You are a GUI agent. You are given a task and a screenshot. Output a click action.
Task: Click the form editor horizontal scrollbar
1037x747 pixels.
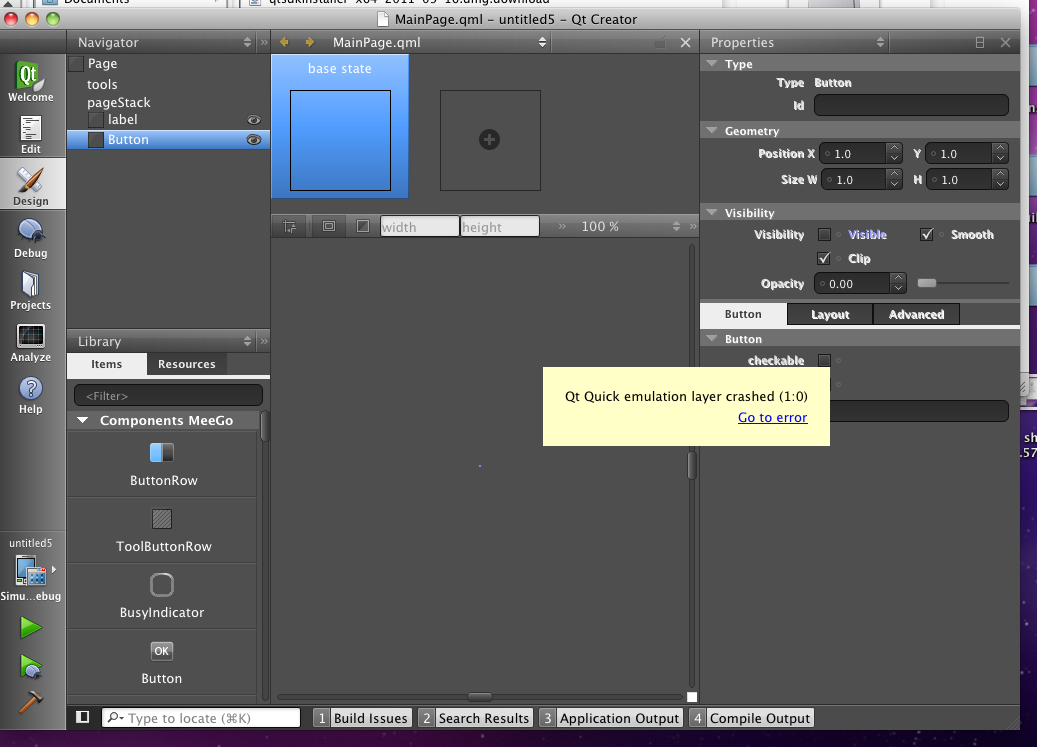coord(479,697)
